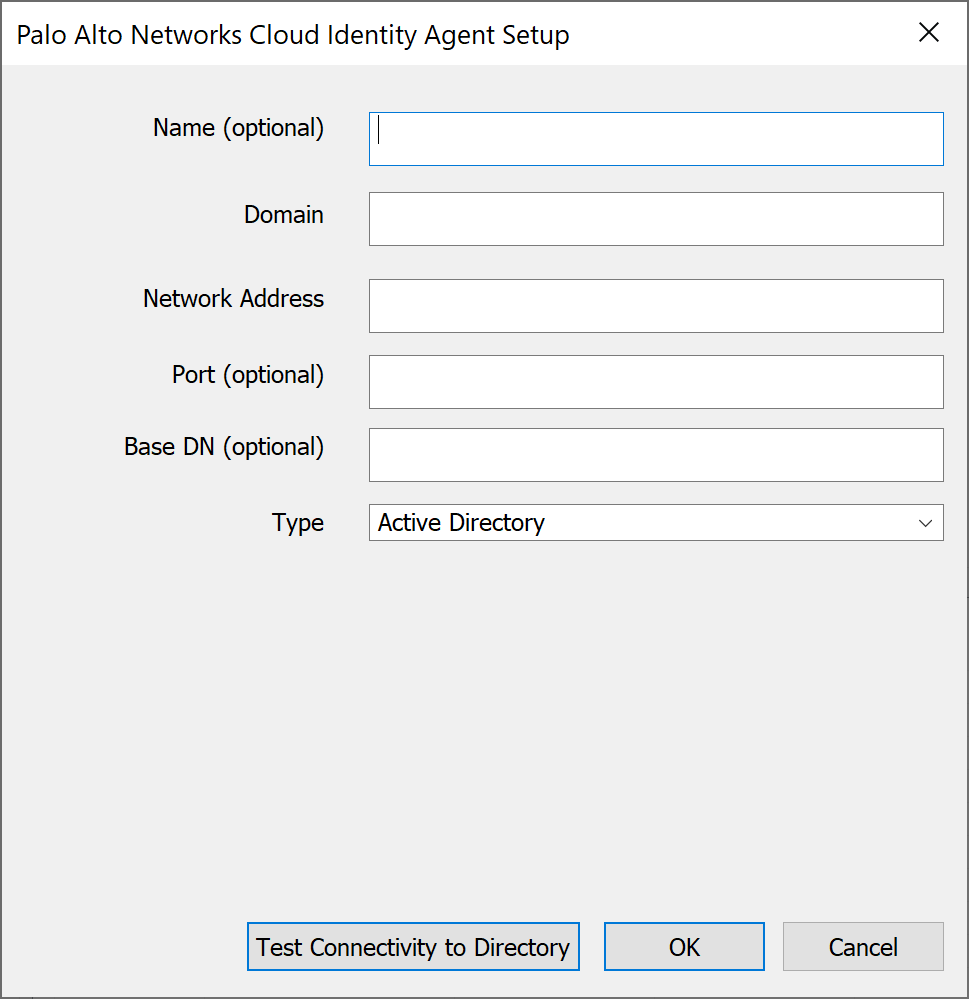969x999 pixels.
Task: Click the Port (optional) input field
Action: click(656, 382)
